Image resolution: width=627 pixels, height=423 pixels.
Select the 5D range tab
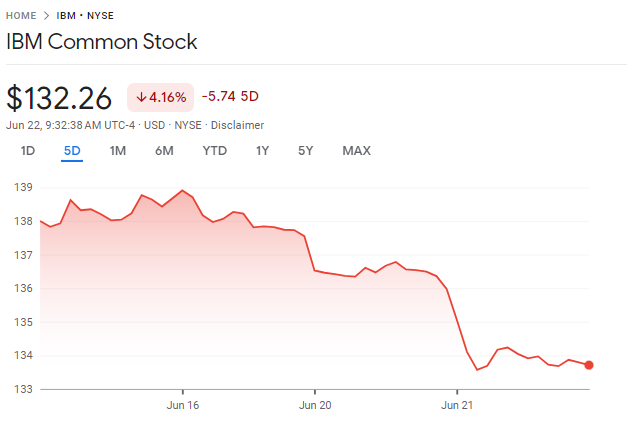72,151
